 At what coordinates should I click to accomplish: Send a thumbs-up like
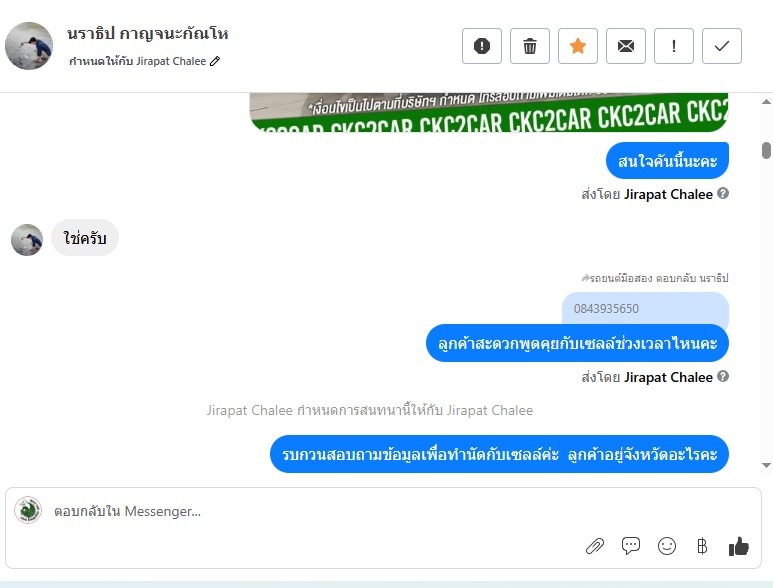coord(738,546)
